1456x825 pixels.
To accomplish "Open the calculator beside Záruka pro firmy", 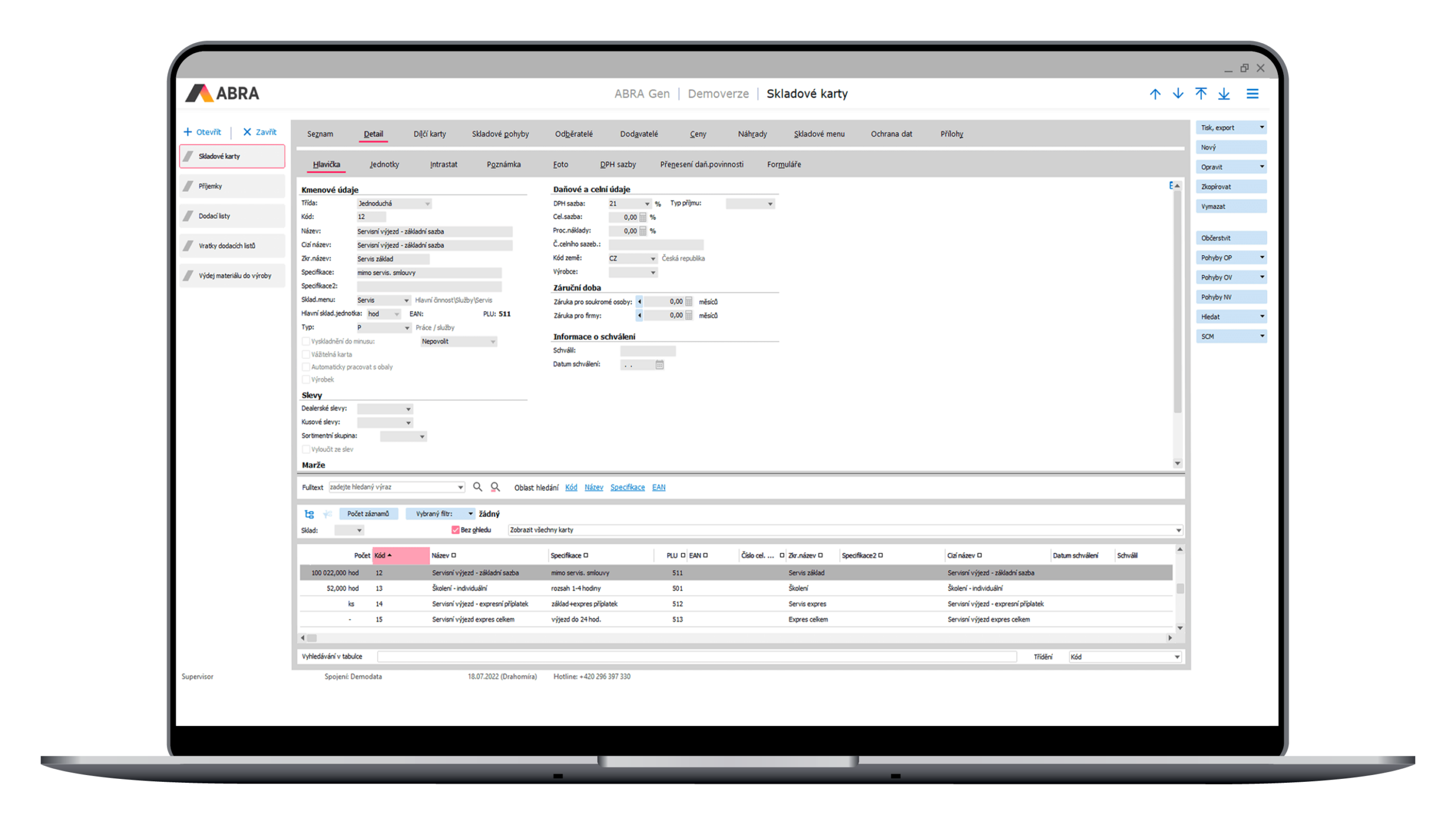I will (x=689, y=316).
